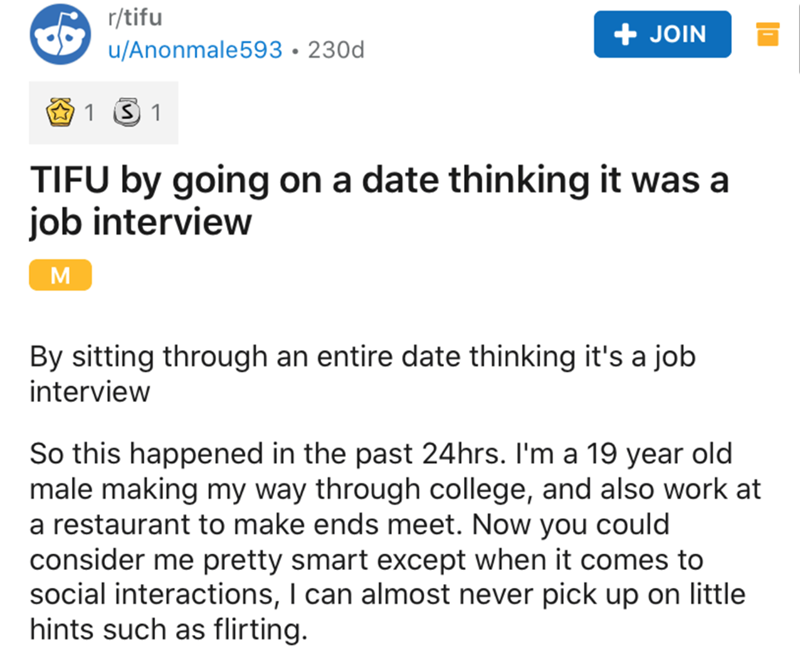Visit the u/Anonmale593 user profile
The width and height of the screenshot is (800, 653).
point(193,48)
